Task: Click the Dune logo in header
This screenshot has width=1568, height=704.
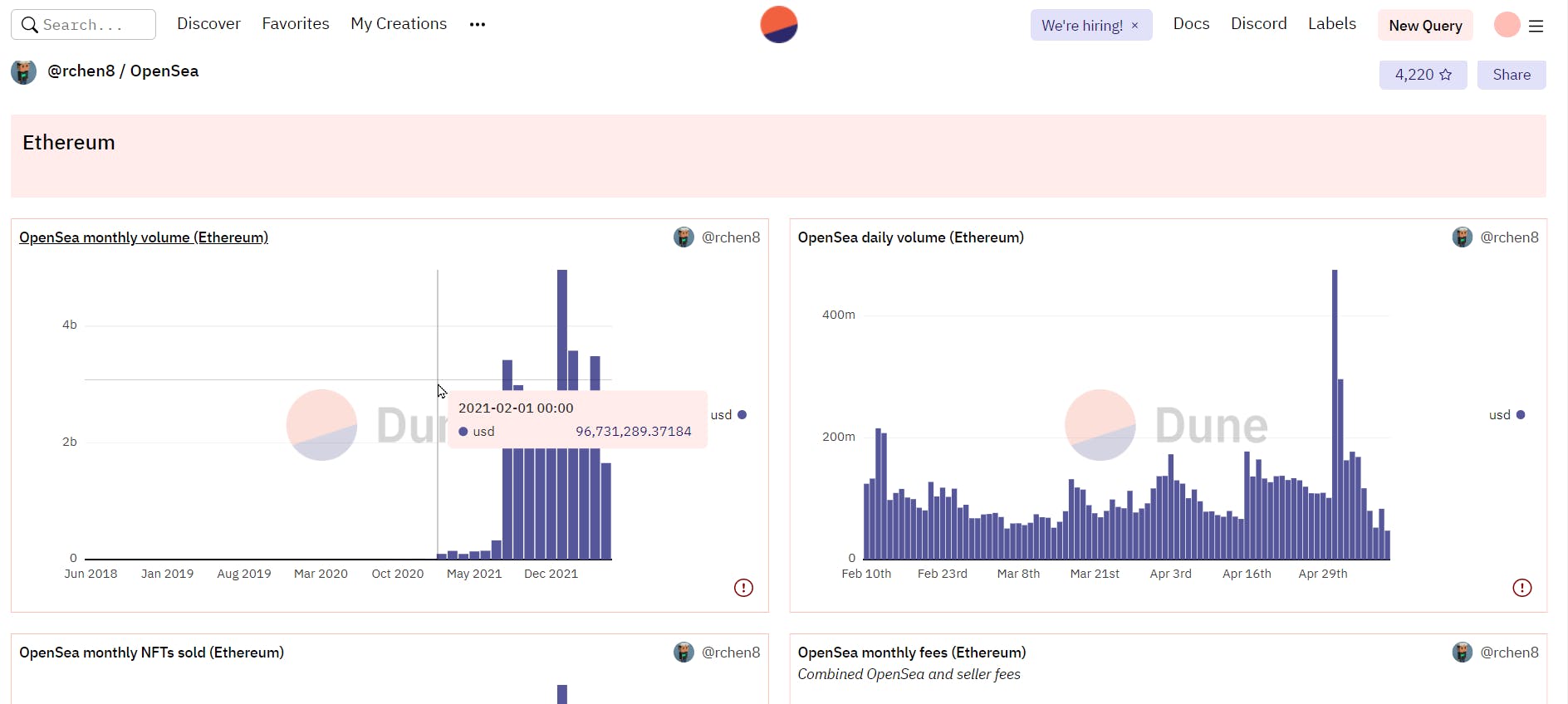Action: [779, 24]
